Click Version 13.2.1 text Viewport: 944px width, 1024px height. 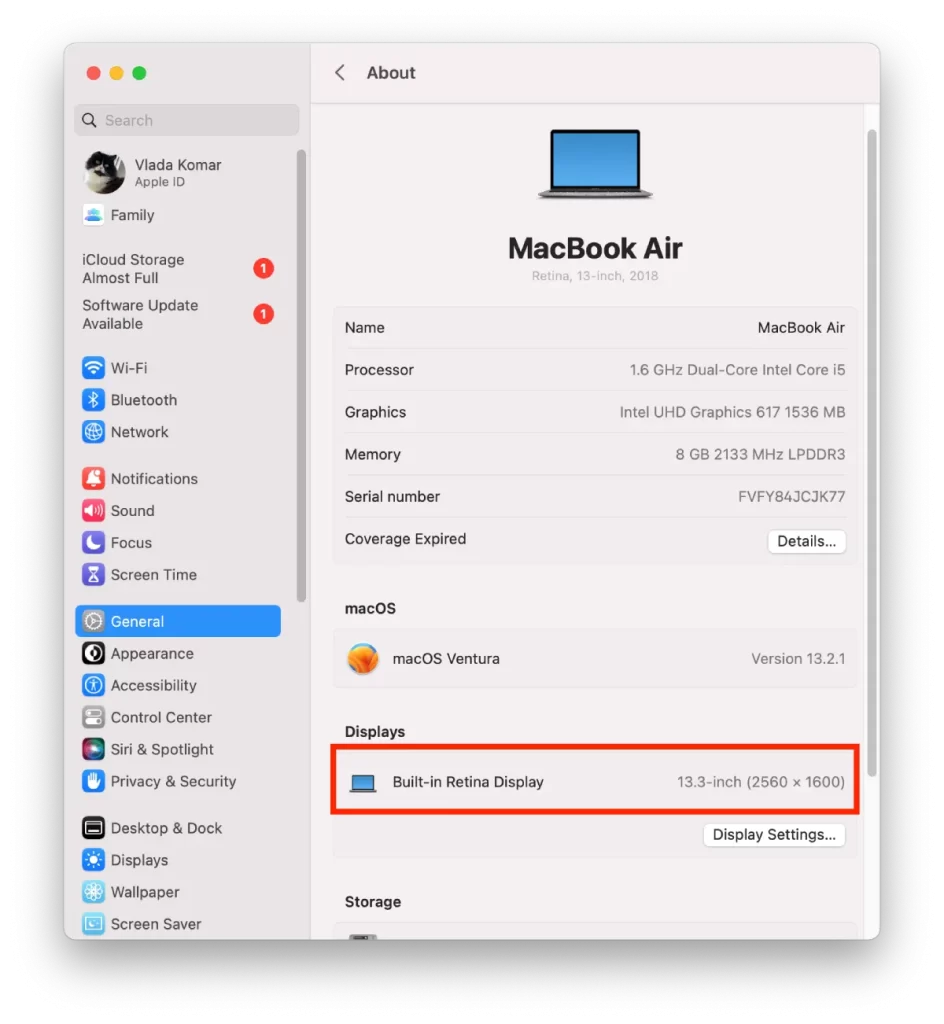coord(798,659)
